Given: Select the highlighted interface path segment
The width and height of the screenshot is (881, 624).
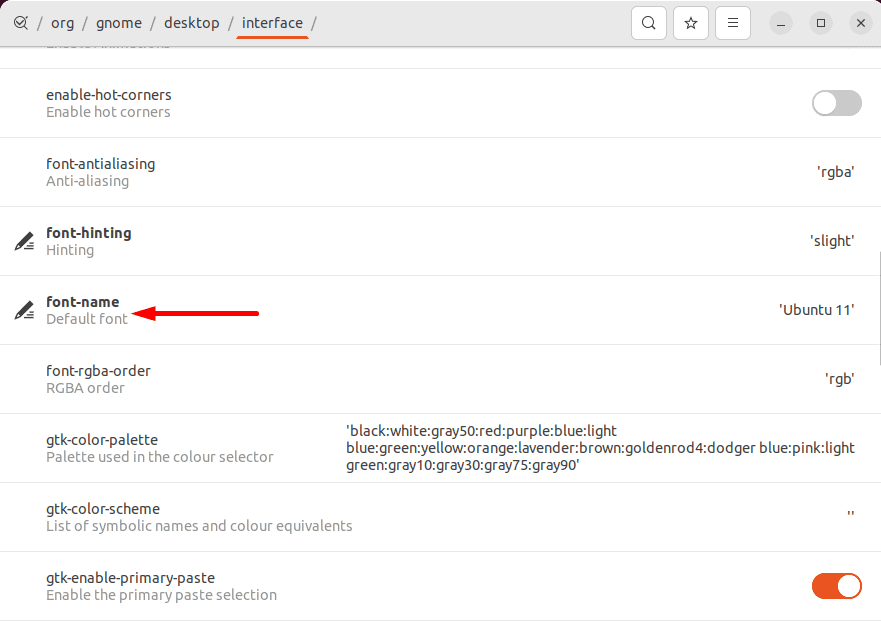Looking at the screenshot, I should click(272, 22).
